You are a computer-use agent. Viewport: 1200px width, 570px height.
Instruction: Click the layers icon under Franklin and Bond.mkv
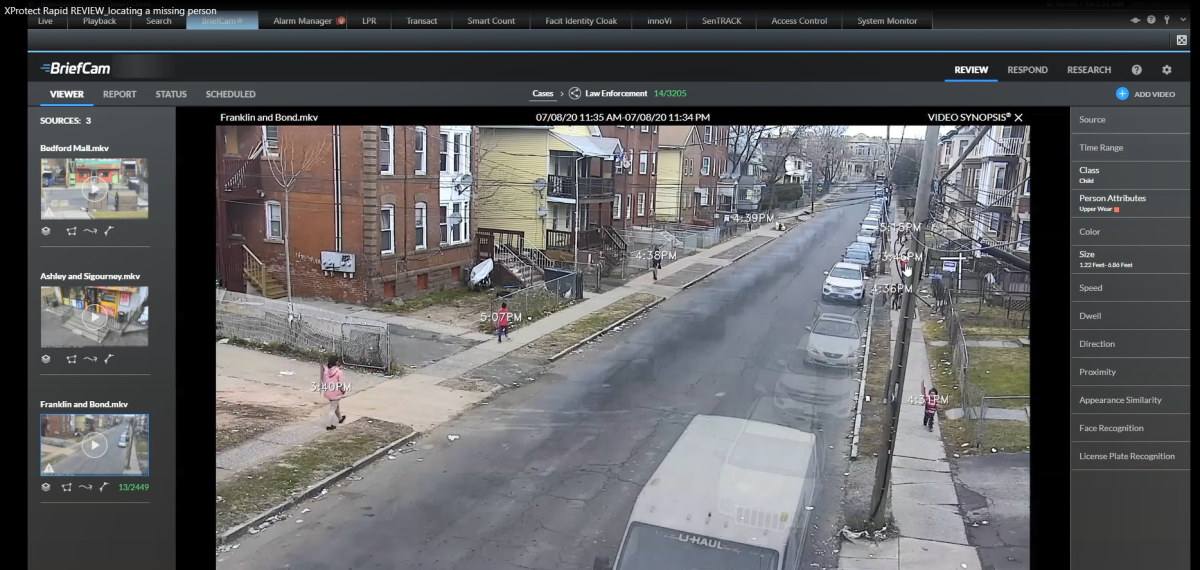tap(45, 487)
